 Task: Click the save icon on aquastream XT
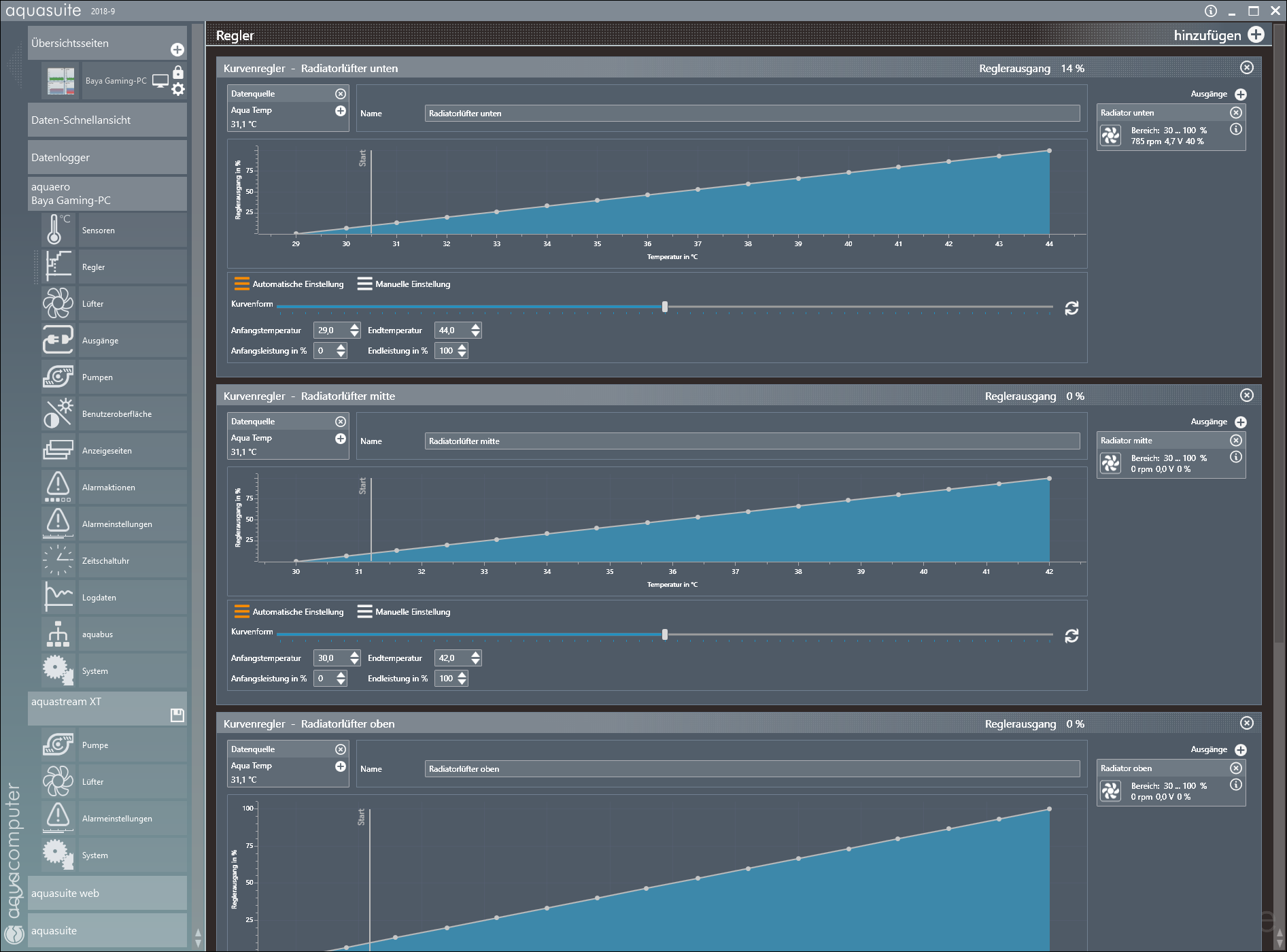(x=177, y=715)
